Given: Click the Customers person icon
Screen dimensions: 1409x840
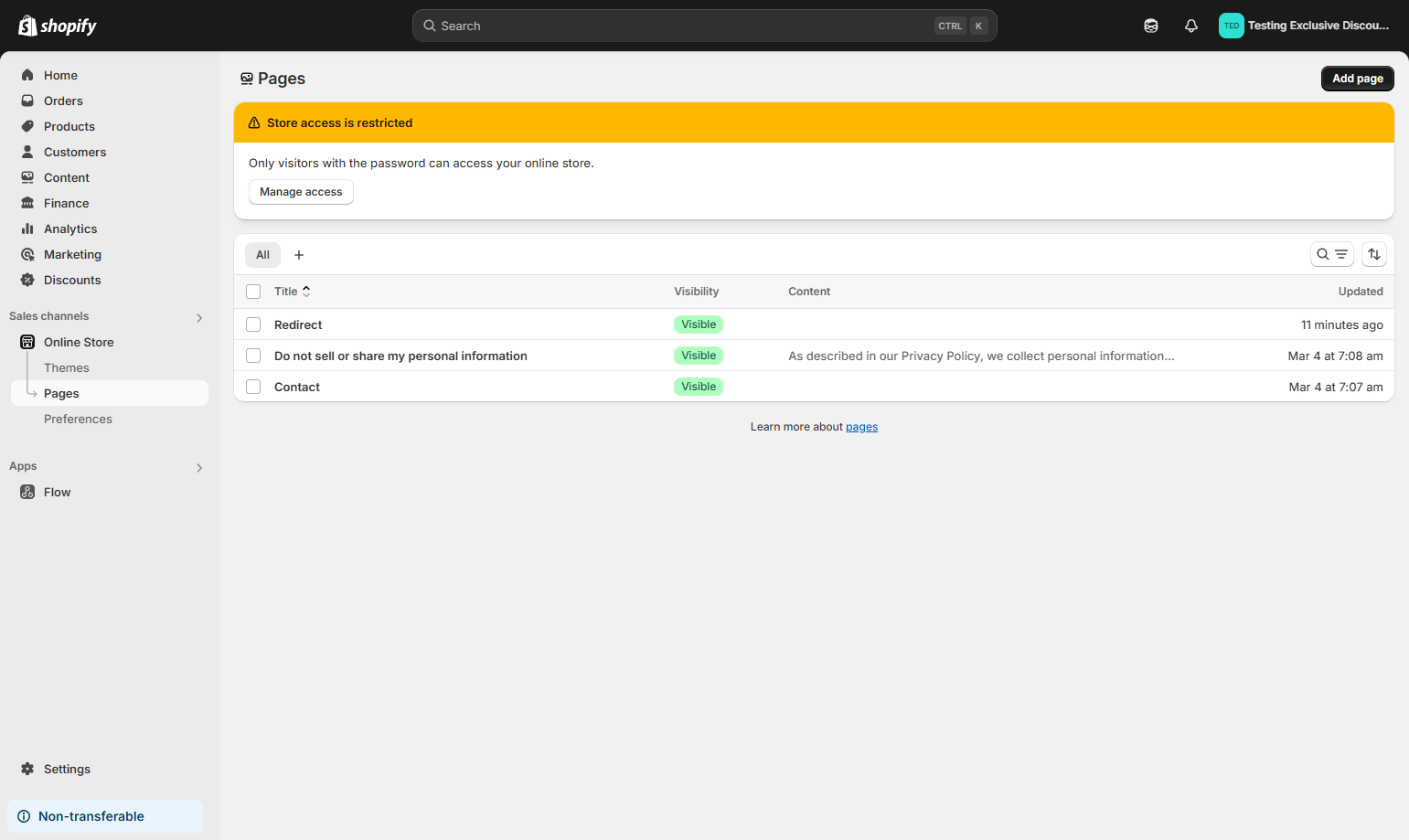Looking at the screenshot, I should click(x=27, y=152).
